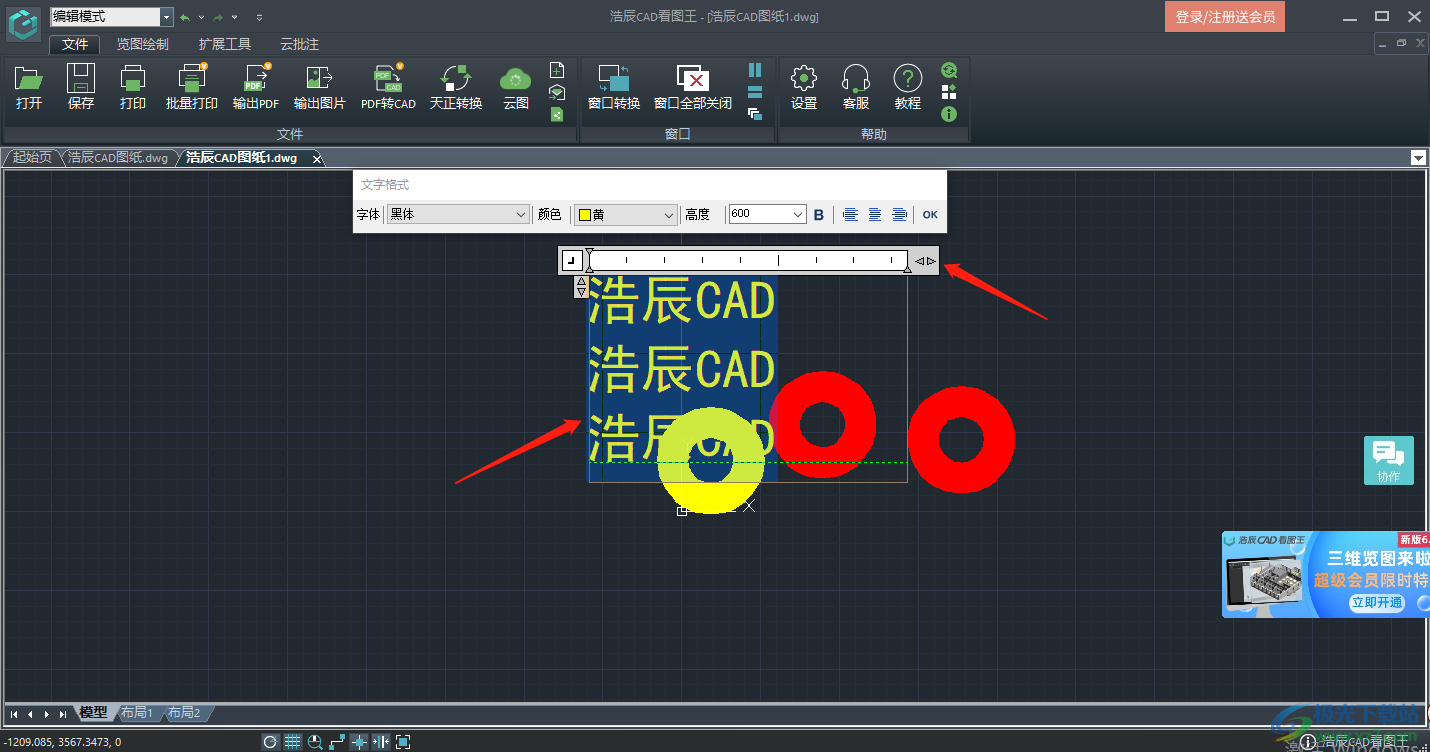
Task: Click the zoom magnifier icon in status bar
Action: click(315, 742)
